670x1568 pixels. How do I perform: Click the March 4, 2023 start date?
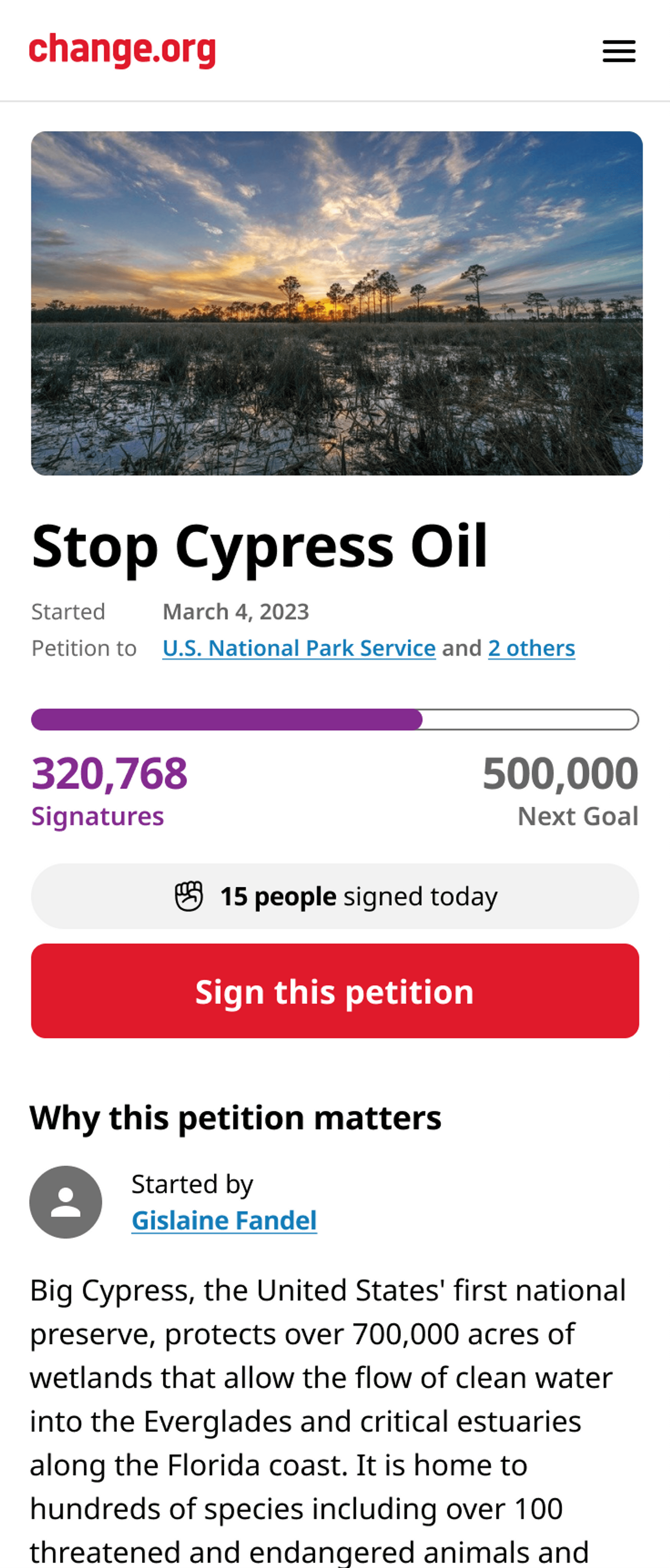point(236,612)
